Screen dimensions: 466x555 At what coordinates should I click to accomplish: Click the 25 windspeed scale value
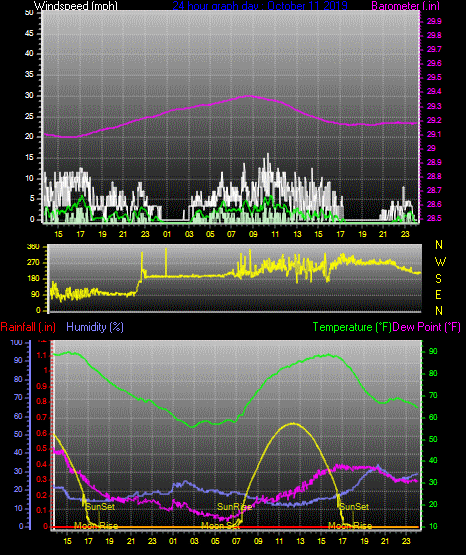(29, 116)
